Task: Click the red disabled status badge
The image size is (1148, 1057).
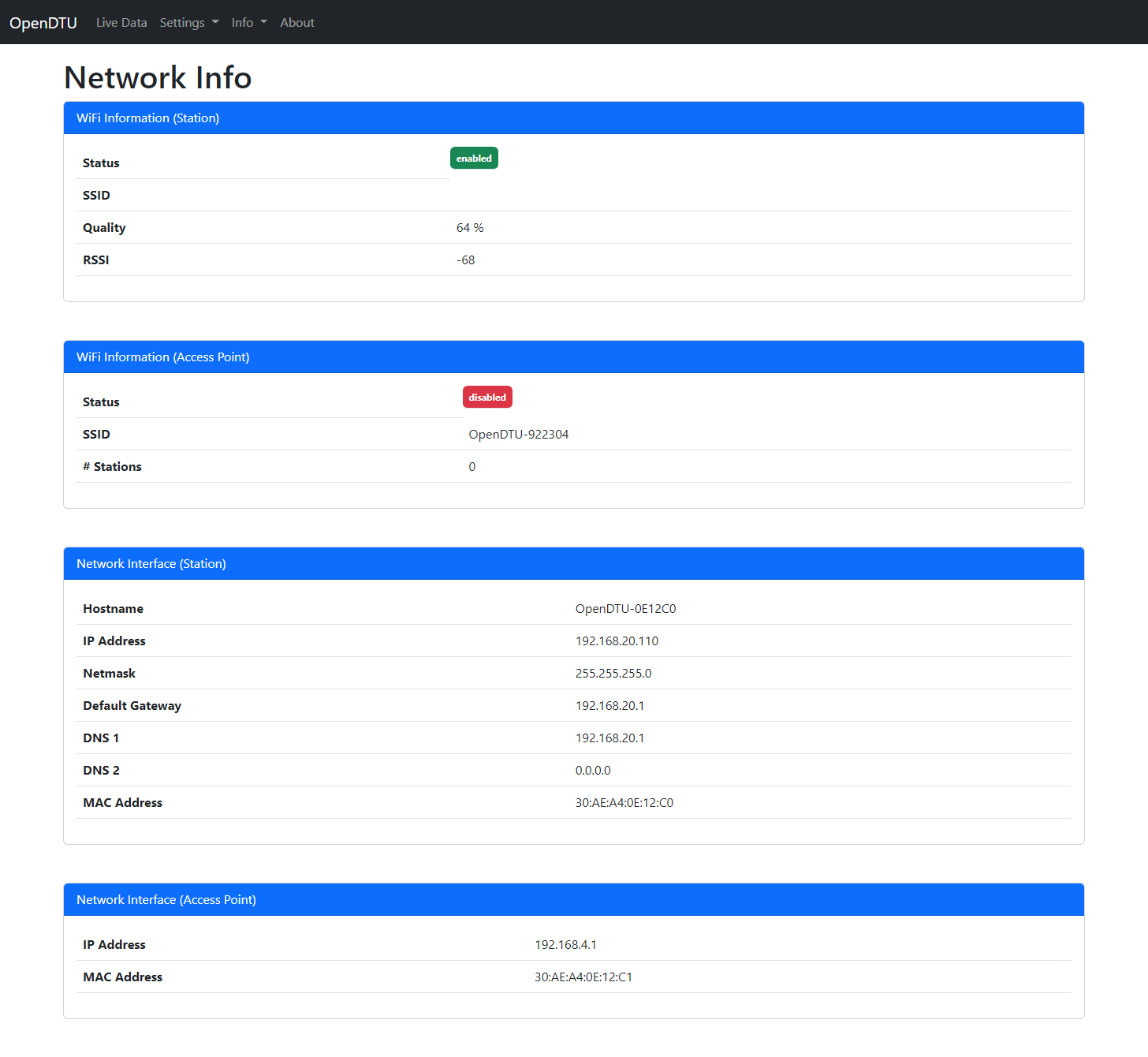Action: click(487, 398)
